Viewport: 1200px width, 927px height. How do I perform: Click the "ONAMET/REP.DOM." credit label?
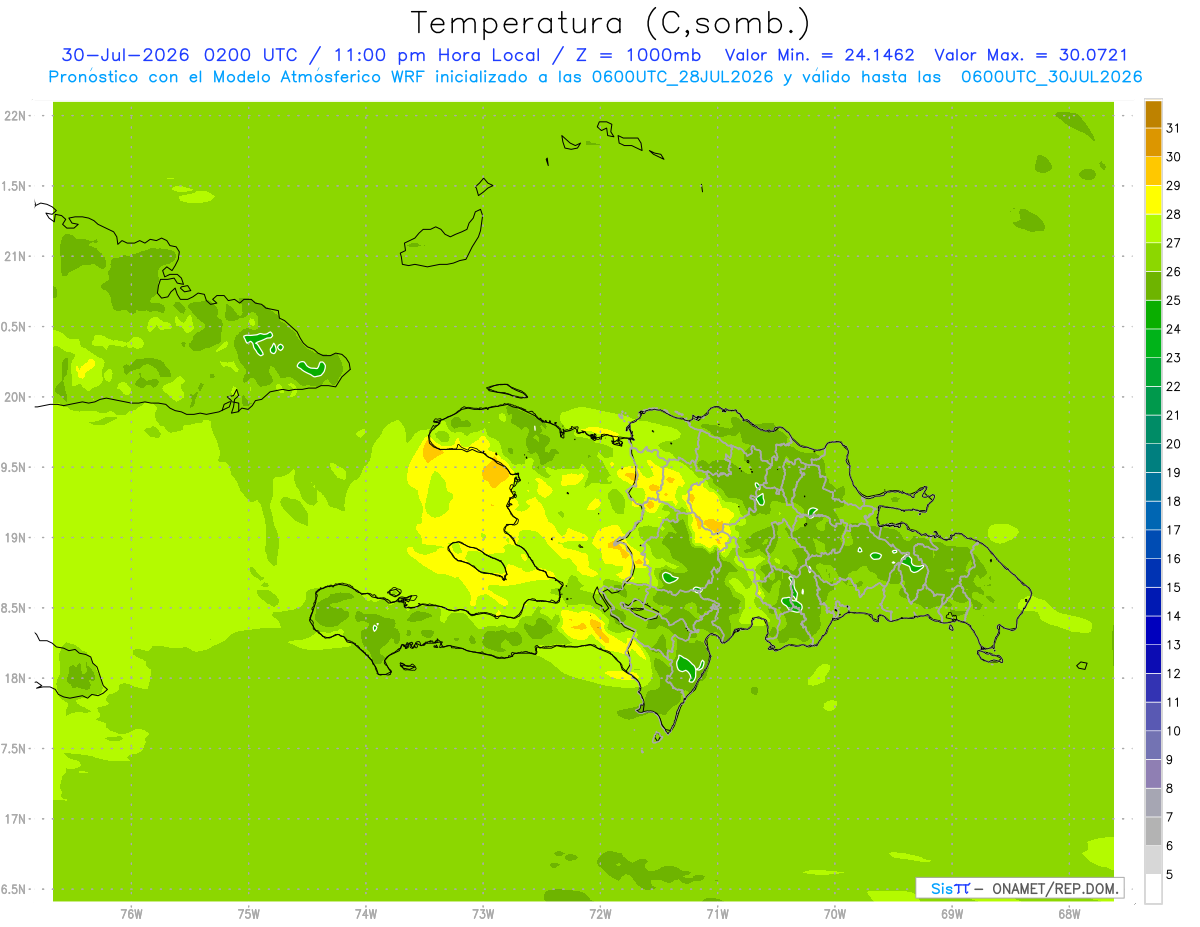click(x=1053, y=888)
